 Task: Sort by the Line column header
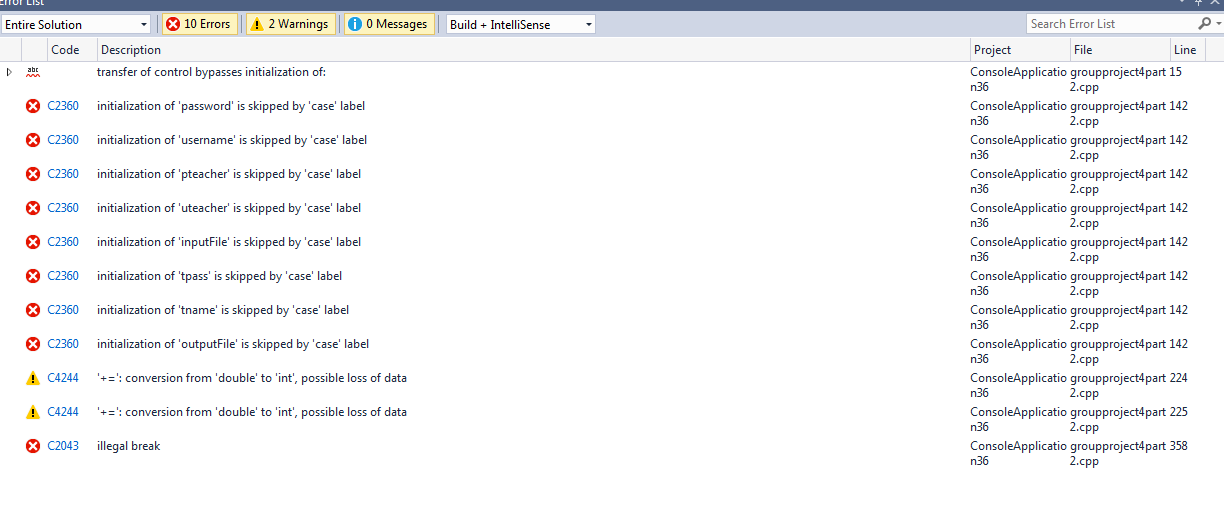(1184, 50)
